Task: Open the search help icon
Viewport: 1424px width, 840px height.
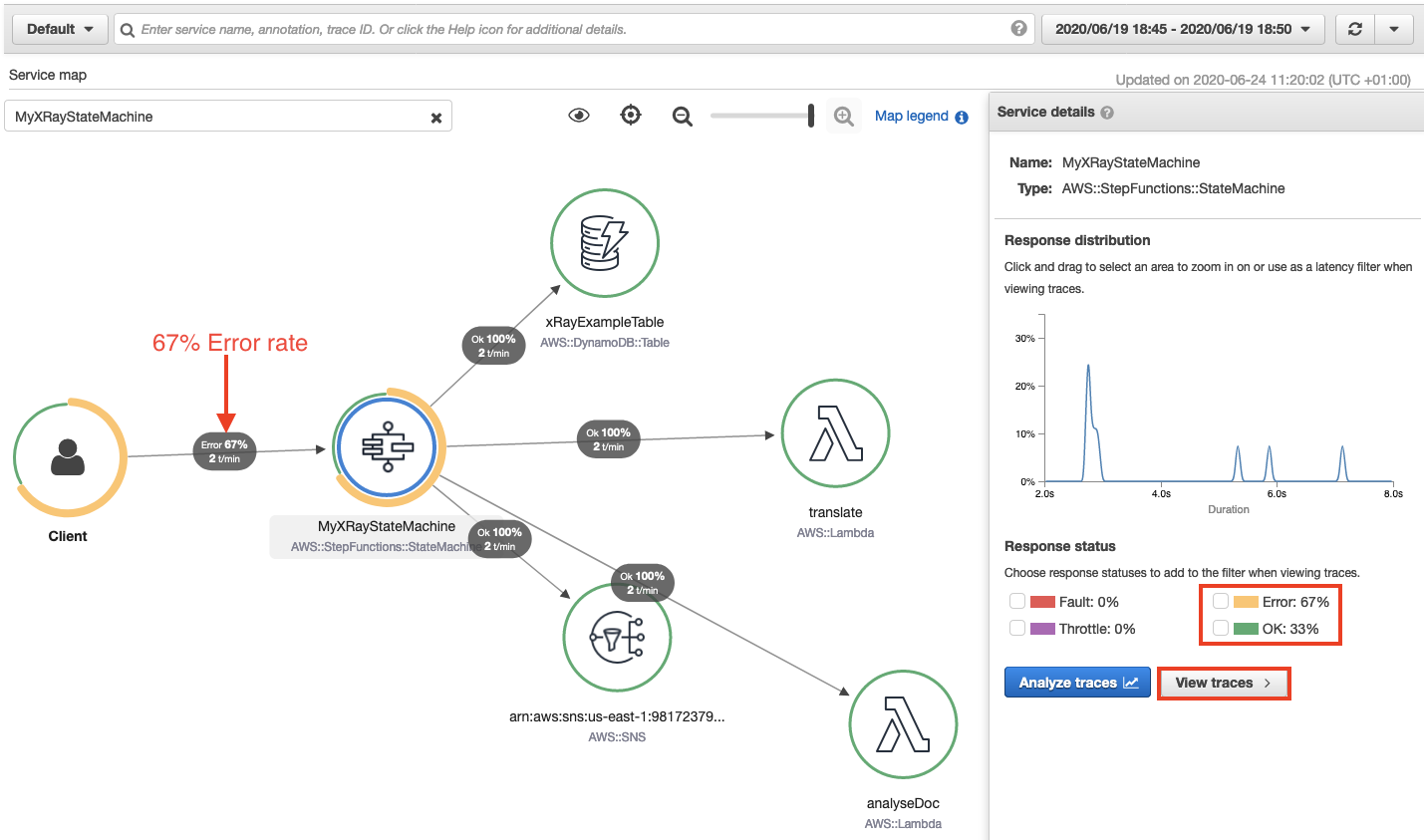Action: [1018, 29]
